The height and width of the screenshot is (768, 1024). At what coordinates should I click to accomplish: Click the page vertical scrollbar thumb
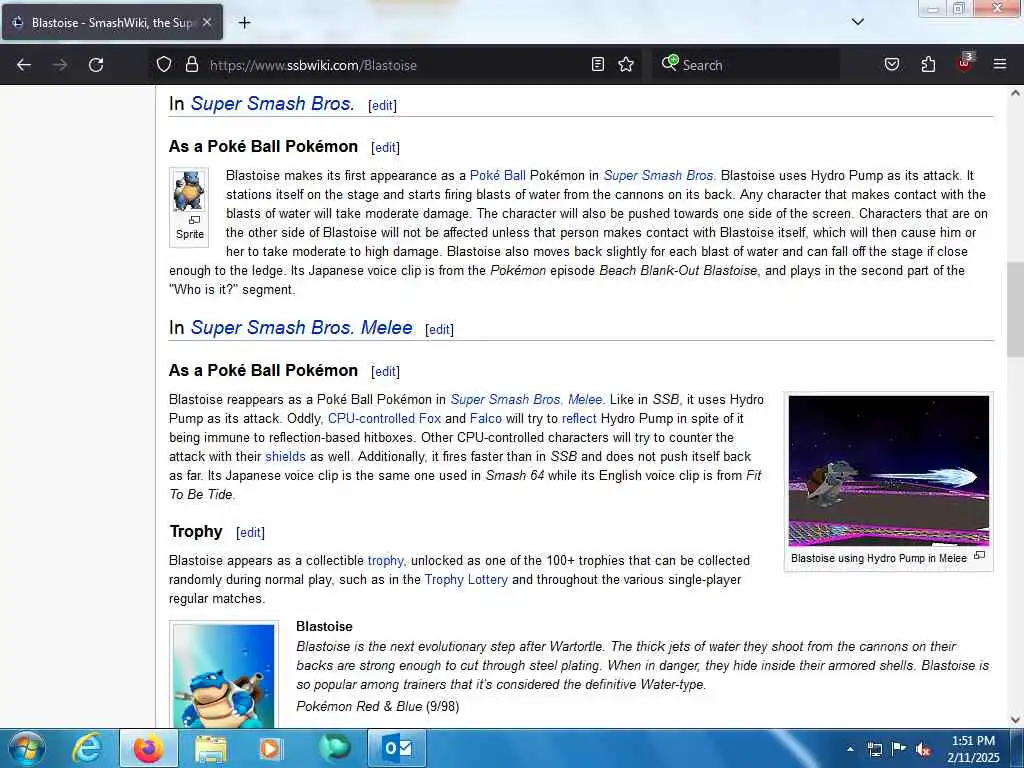[x=1015, y=309]
